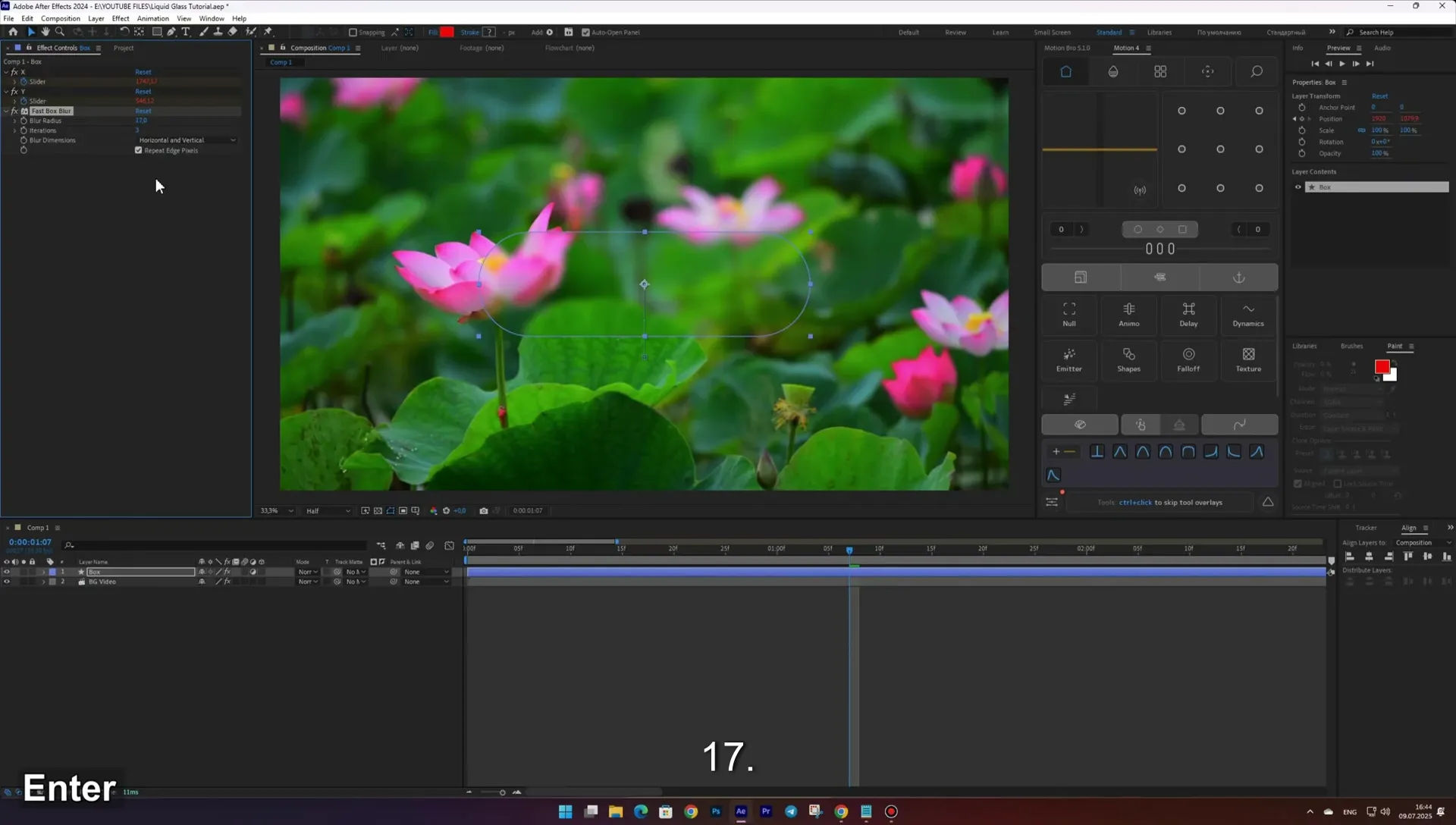Open Blur Dimensions dropdown
This screenshot has width=1456, height=825.
coord(187,140)
